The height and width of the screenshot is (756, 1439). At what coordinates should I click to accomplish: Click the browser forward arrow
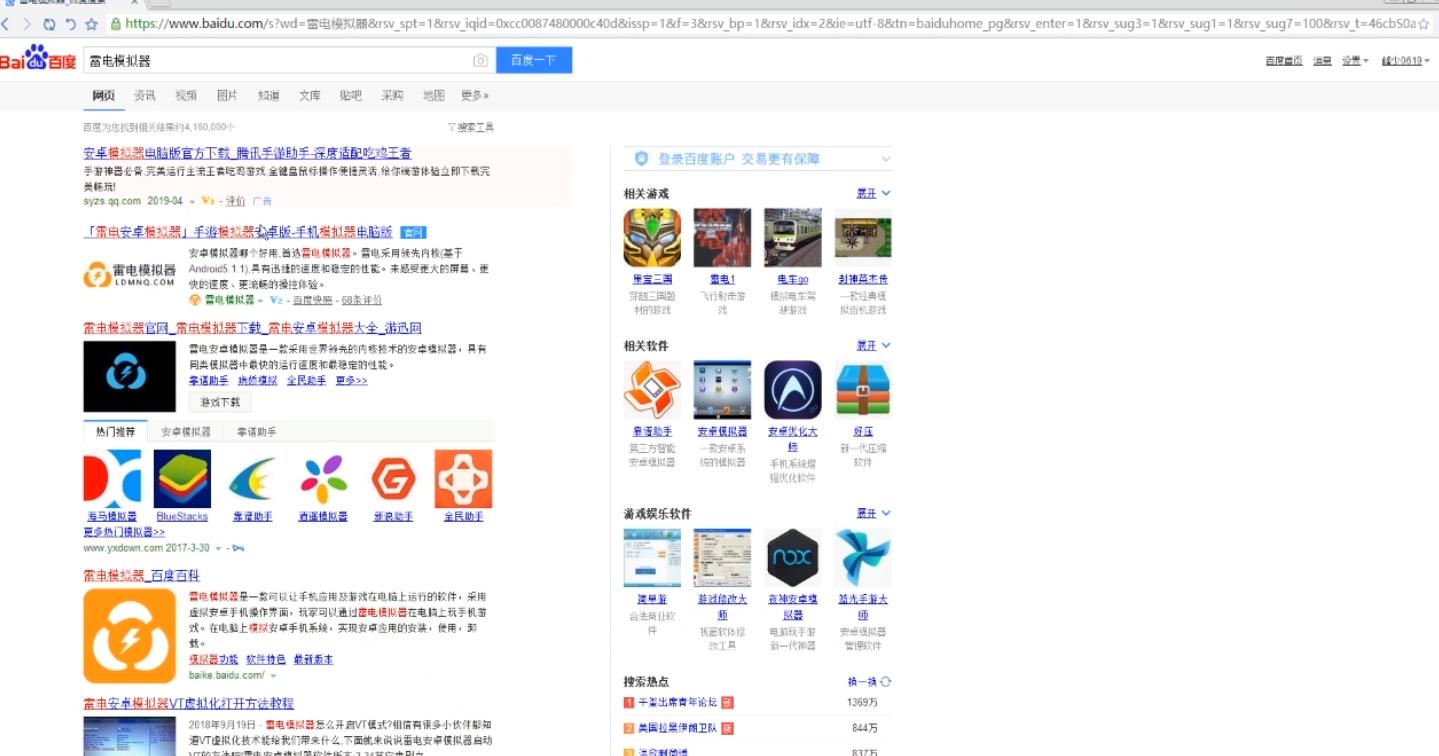tap(26, 23)
